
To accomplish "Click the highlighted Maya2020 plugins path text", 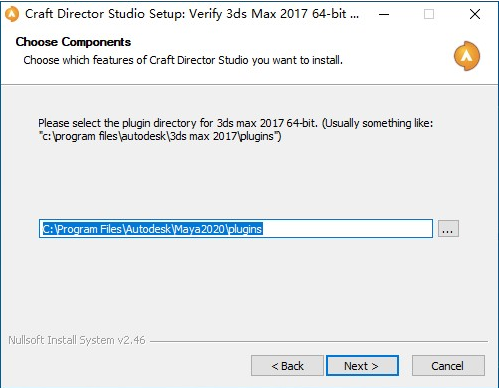I will [x=153, y=229].
